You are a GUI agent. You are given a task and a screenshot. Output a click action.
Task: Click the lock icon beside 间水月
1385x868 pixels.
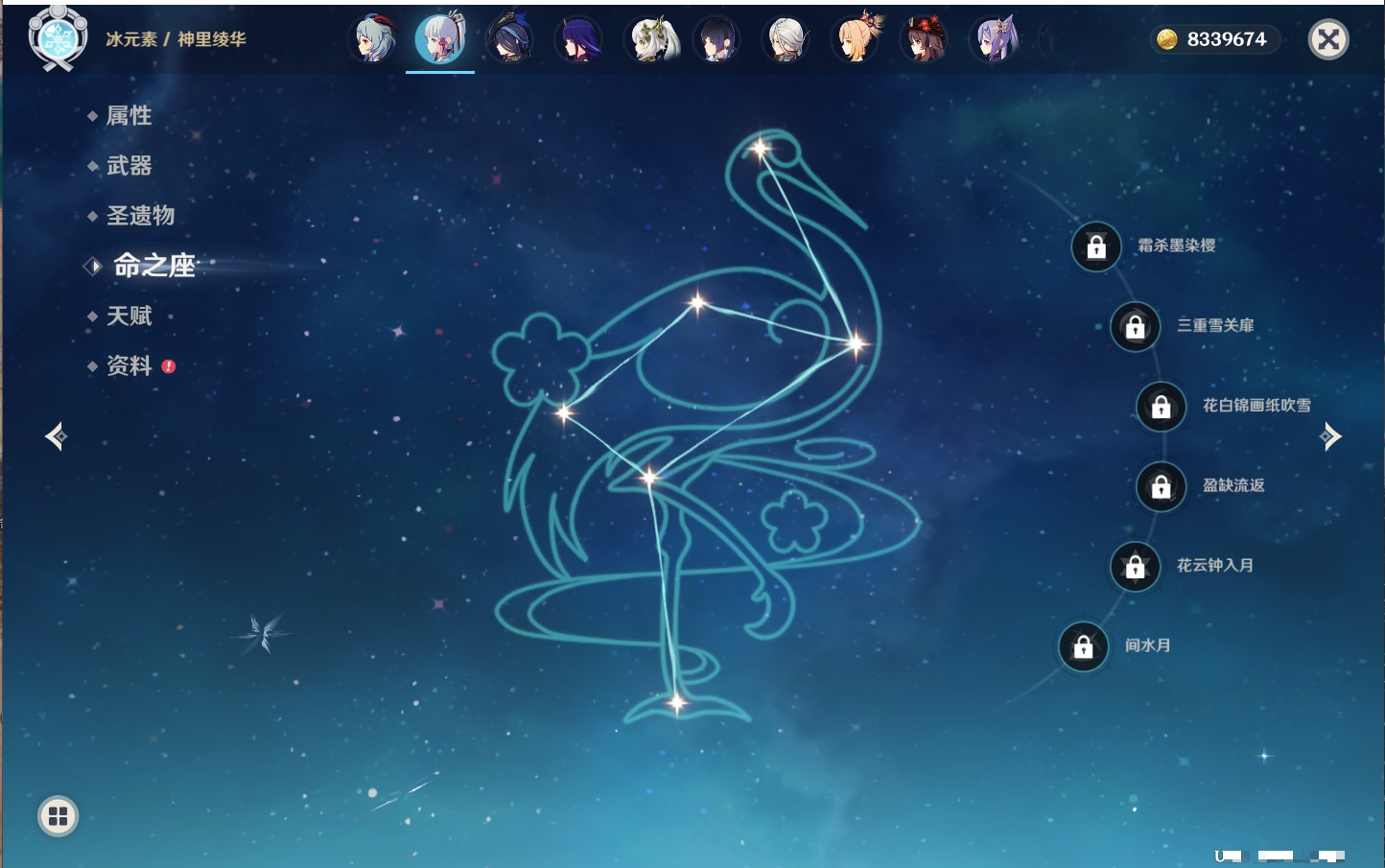[x=1083, y=646]
